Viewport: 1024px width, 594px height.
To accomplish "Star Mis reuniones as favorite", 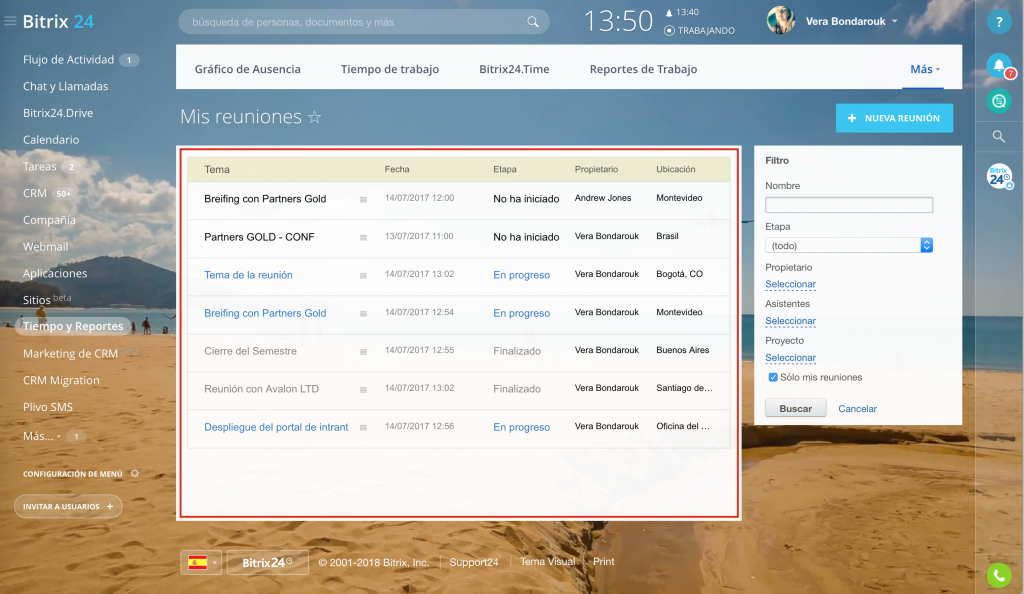I will tap(314, 117).
